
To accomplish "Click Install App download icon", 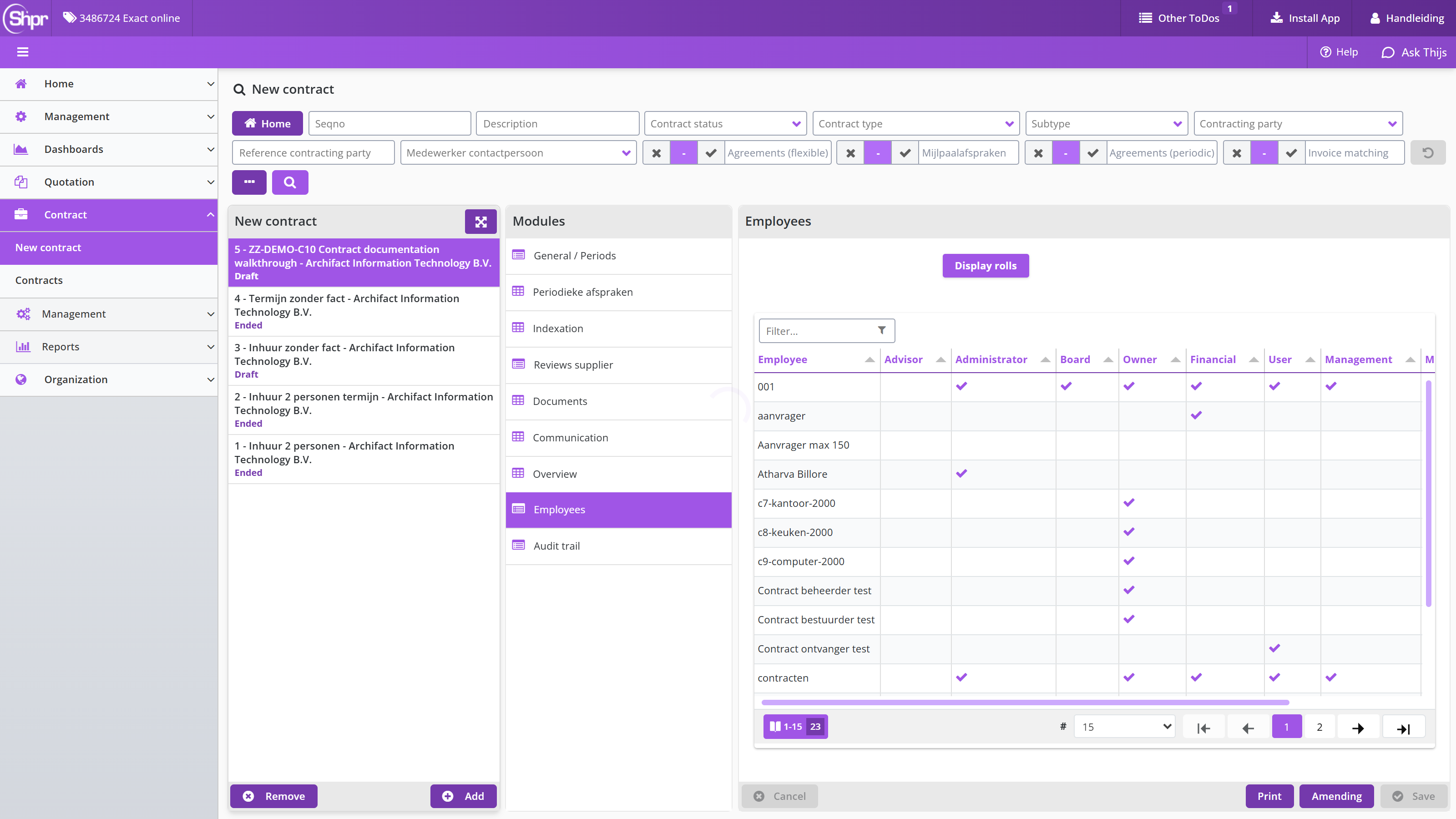I will pyautogui.click(x=1276, y=18).
